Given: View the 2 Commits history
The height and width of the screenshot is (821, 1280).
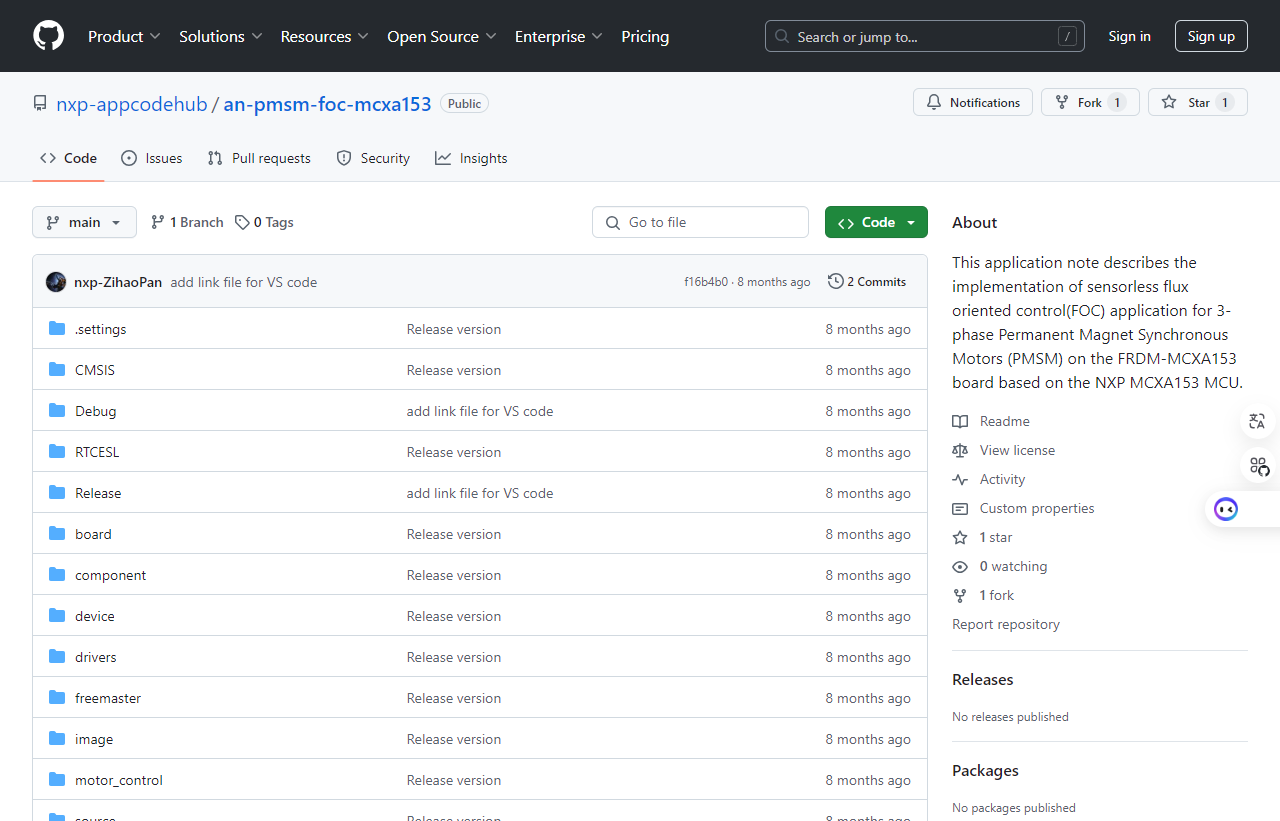Looking at the screenshot, I should point(867,282).
